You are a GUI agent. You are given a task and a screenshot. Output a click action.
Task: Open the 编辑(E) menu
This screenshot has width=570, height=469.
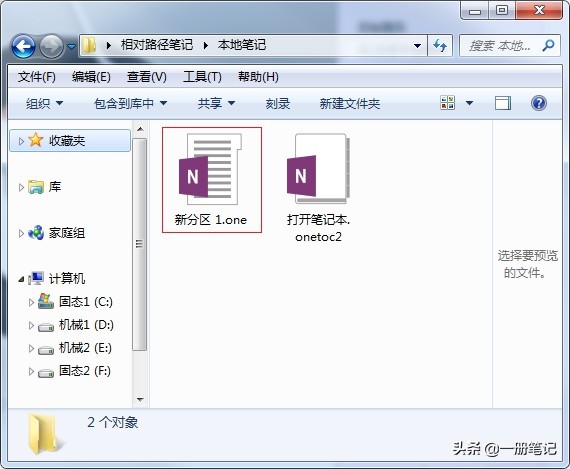tap(91, 77)
